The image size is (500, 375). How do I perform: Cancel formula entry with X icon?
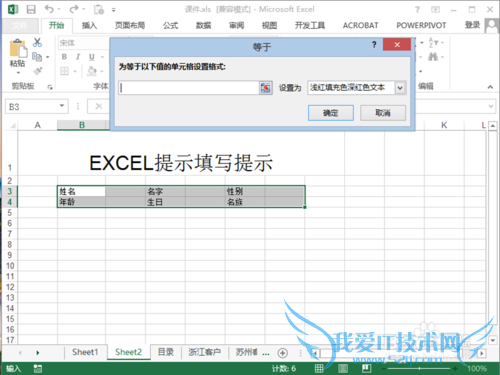pos(99,106)
